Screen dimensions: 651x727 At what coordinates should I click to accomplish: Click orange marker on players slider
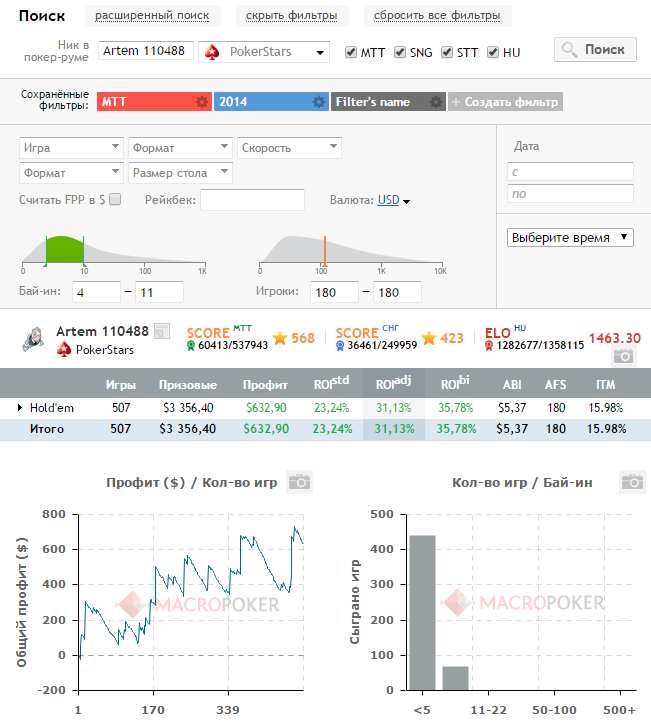pyautogui.click(x=325, y=251)
